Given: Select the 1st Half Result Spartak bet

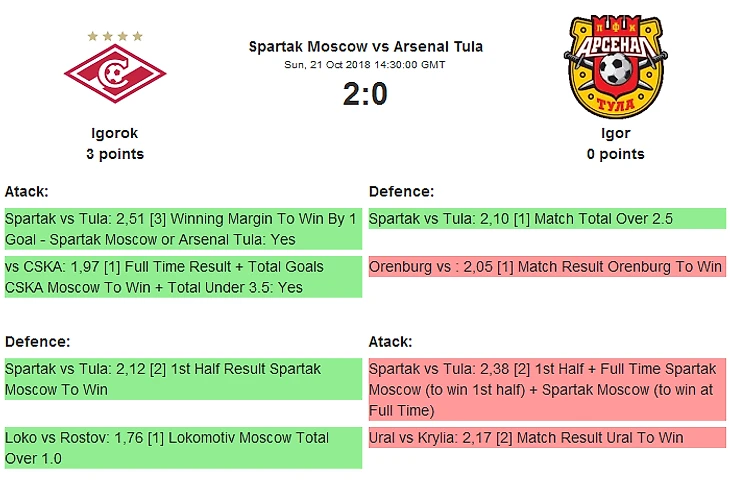Looking at the screenshot, I should (181, 379).
